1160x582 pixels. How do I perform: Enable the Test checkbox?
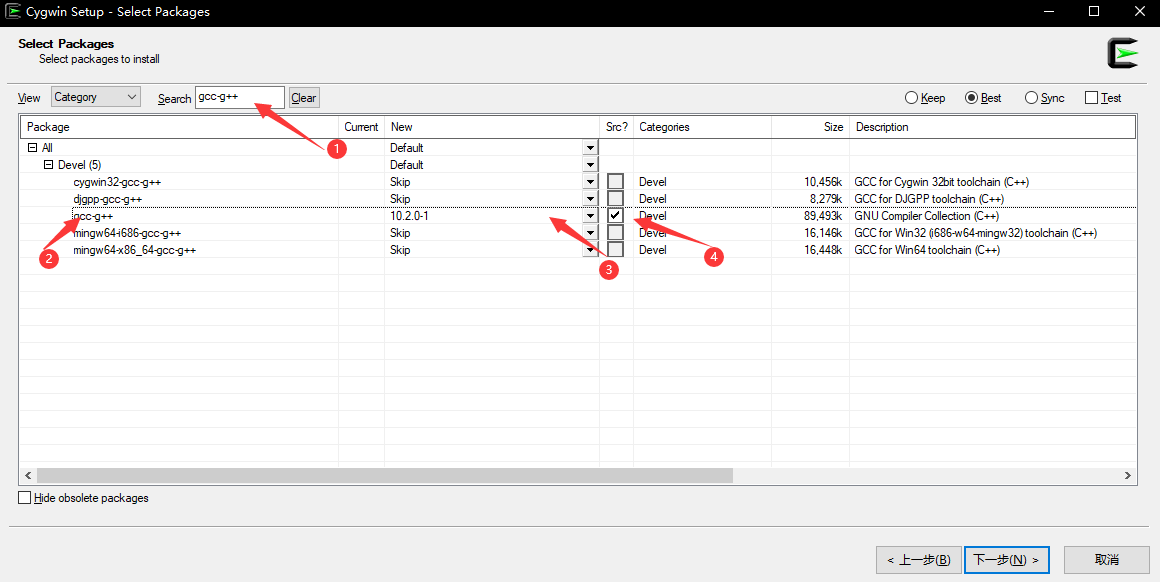pyautogui.click(x=1091, y=98)
